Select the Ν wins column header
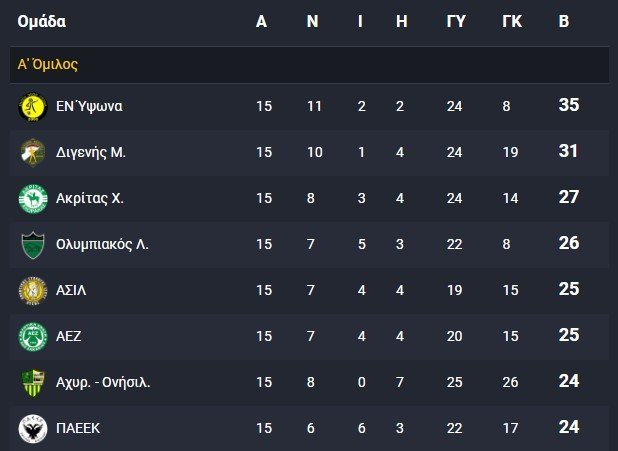The image size is (618, 451). [313, 21]
